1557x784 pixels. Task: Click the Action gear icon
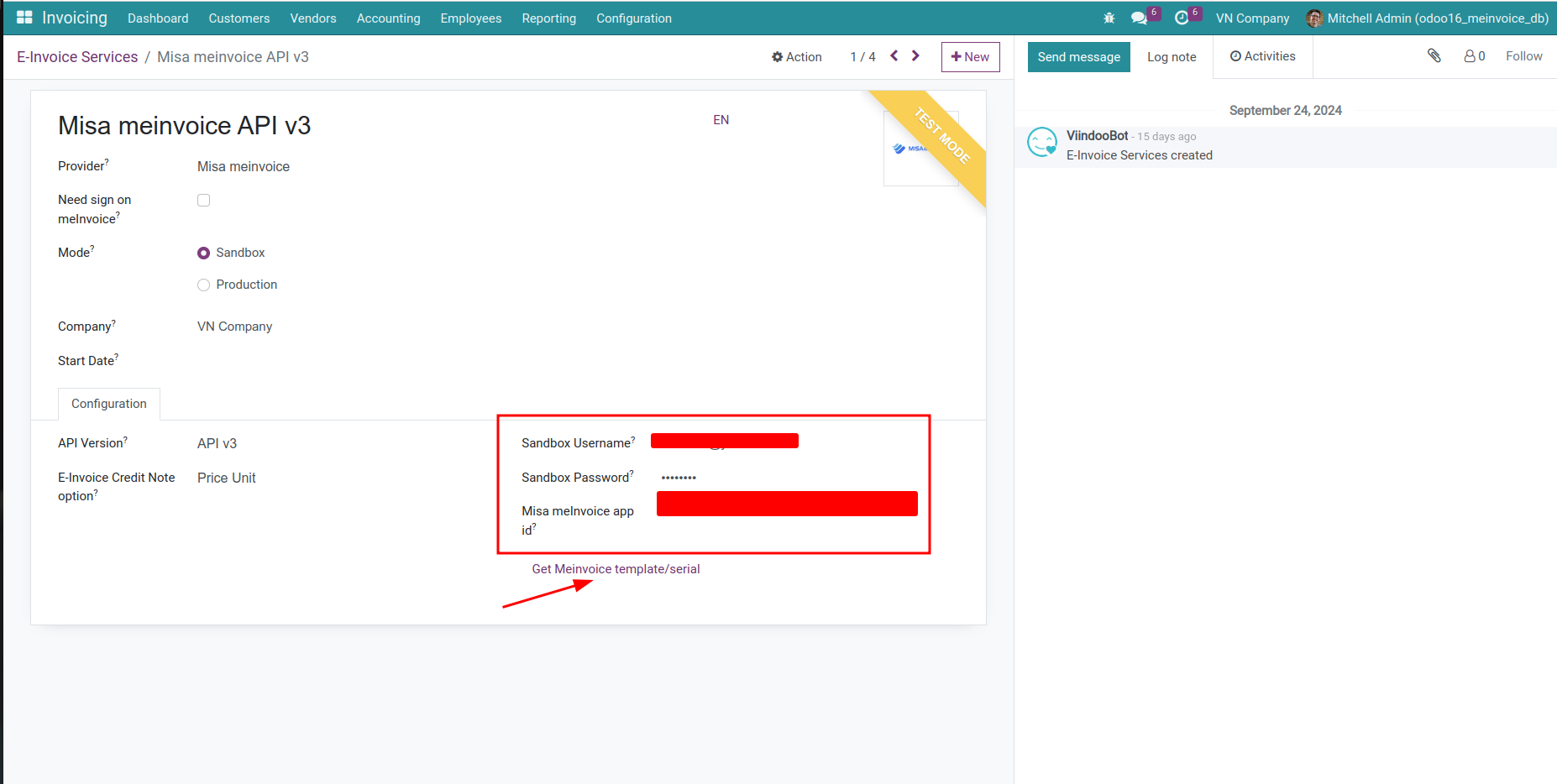pyautogui.click(x=777, y=56)
